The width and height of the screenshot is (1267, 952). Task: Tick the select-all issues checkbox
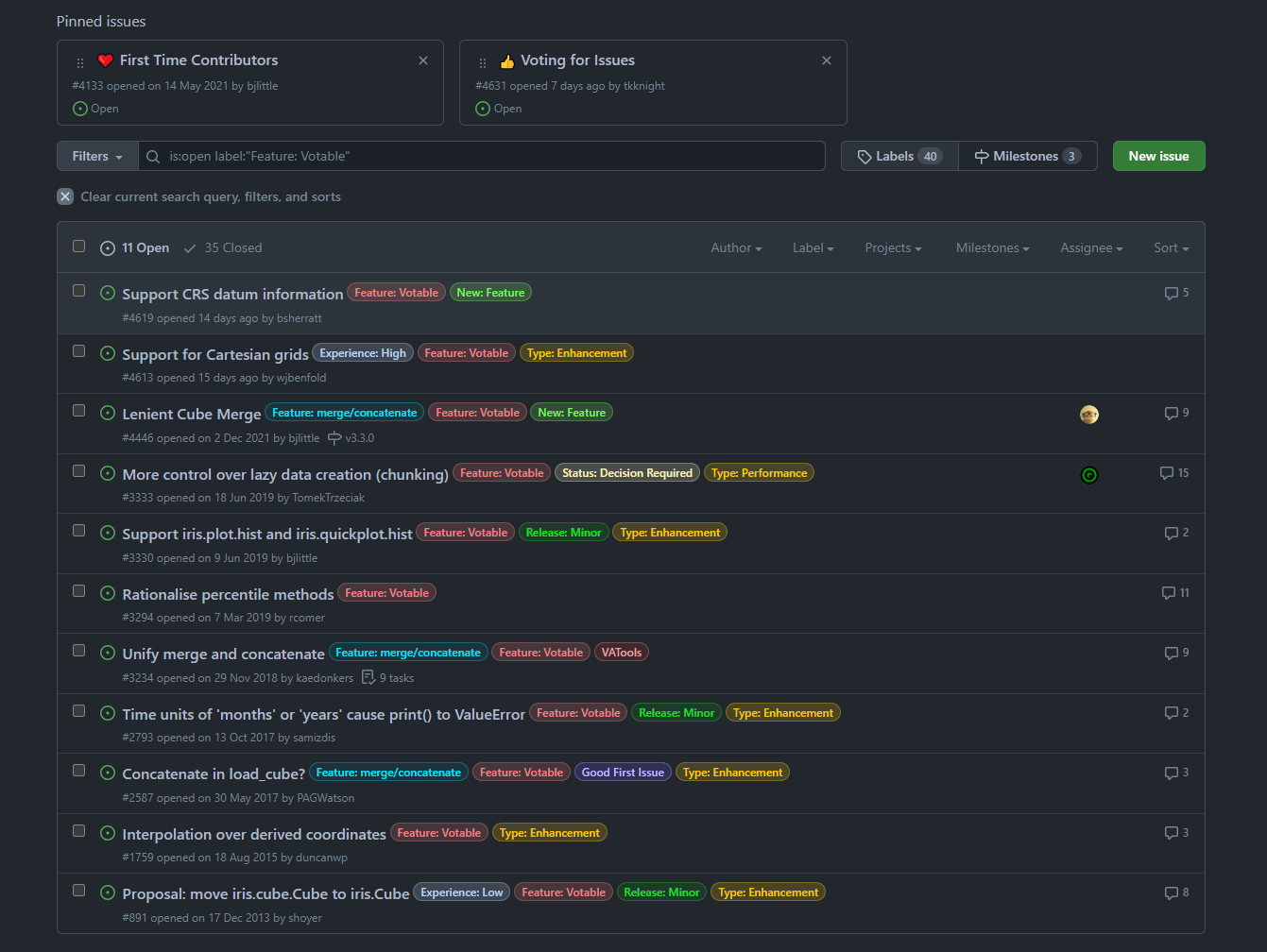[79, 246]
